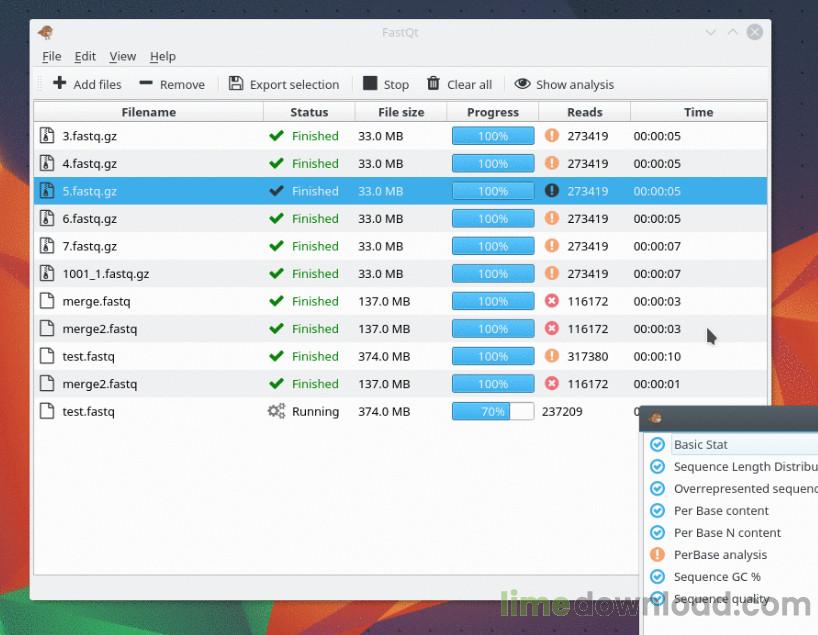Click the compressed file icon of 3.fastq.gz

click(x=47, y=136)
